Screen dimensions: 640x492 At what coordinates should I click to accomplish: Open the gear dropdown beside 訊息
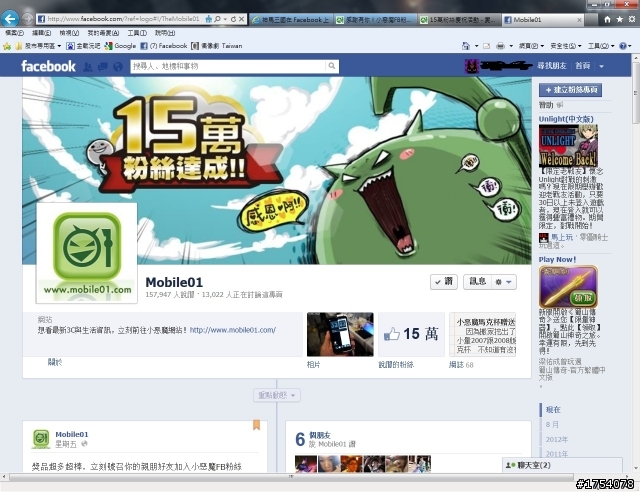click(x=503, y=282)
